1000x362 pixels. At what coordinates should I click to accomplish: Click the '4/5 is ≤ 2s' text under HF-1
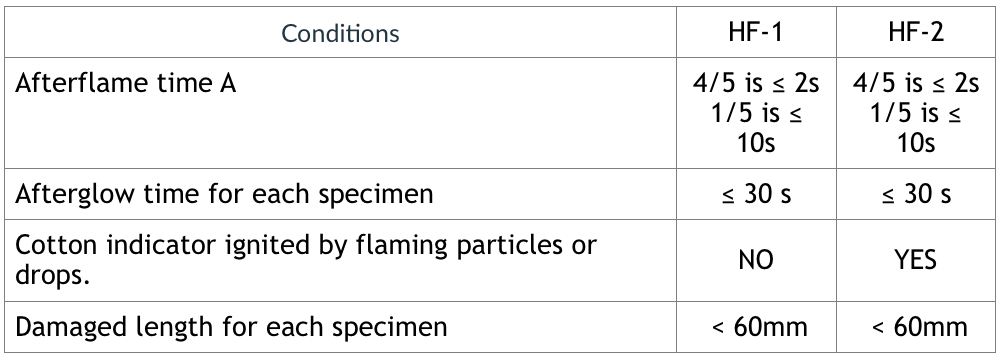756,83
